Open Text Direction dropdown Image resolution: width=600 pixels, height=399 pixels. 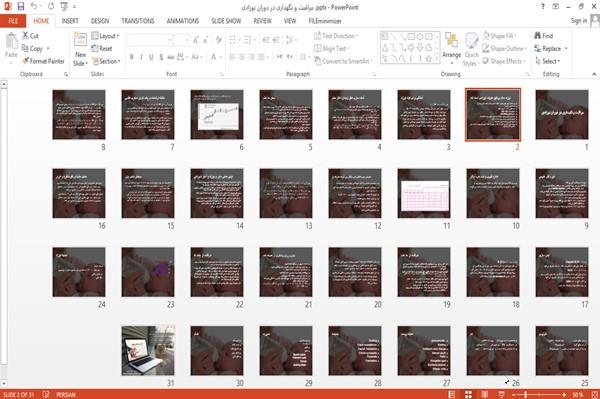click(336, 36)
